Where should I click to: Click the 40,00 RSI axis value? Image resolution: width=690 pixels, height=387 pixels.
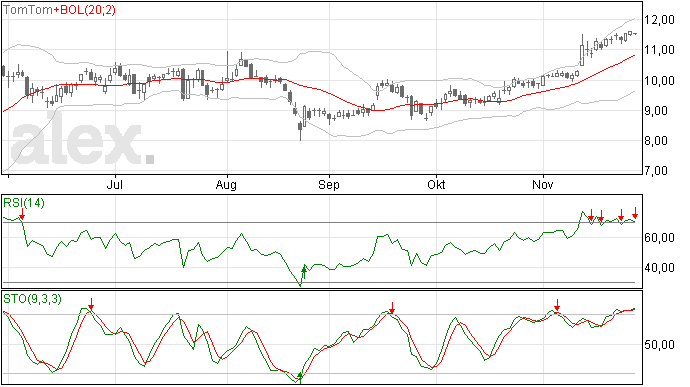point(659,268)
